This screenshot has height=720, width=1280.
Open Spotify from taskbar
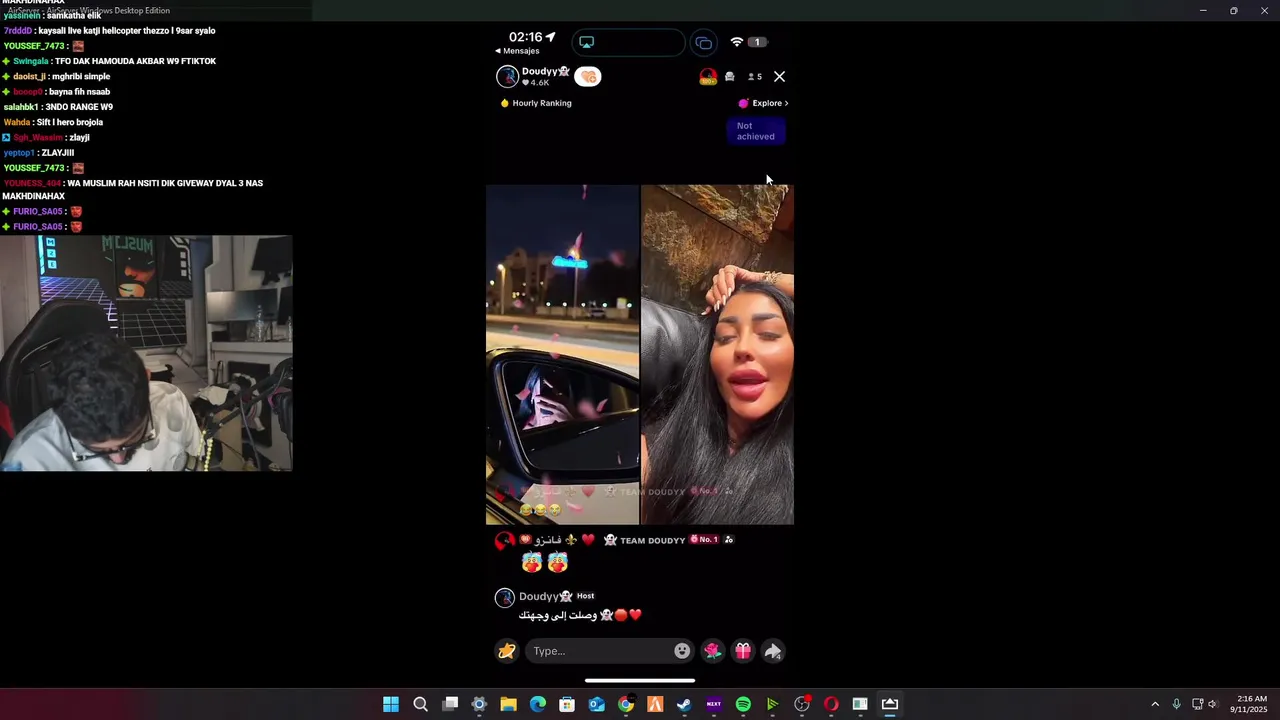point(743,704)
